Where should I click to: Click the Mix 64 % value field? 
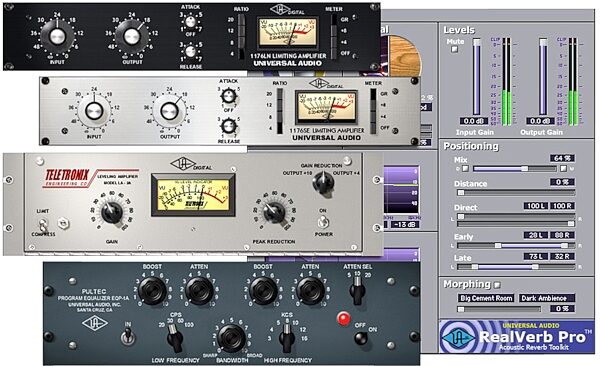click(562, 158)
